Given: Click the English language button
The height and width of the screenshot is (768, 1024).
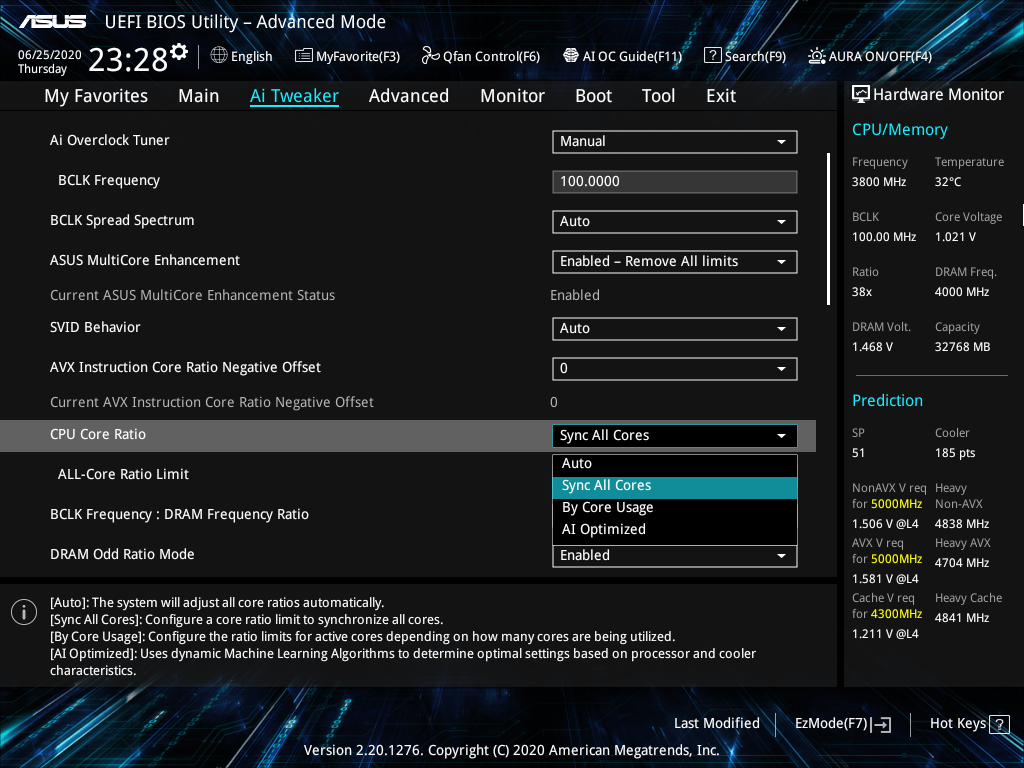Looking at the screenshot, I should pyautogui.click(x=242, y=56).
